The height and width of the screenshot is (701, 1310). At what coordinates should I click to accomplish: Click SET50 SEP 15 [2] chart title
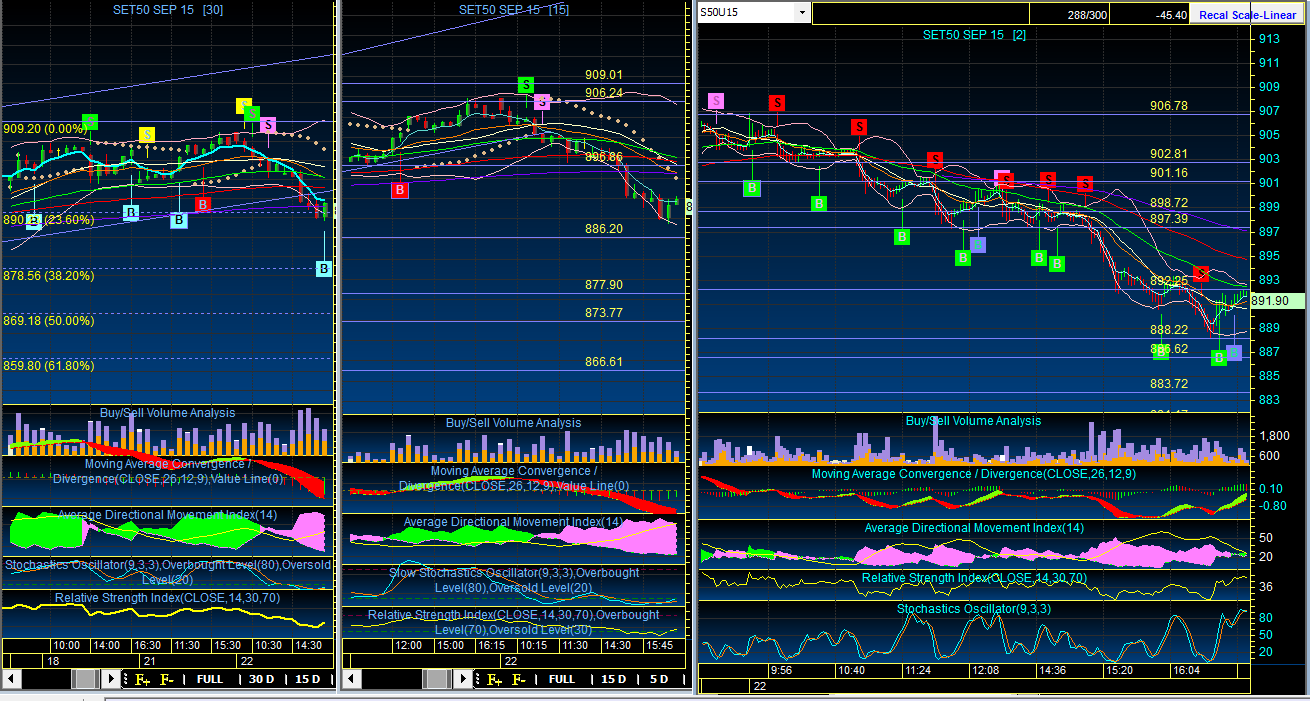(974, 35)
